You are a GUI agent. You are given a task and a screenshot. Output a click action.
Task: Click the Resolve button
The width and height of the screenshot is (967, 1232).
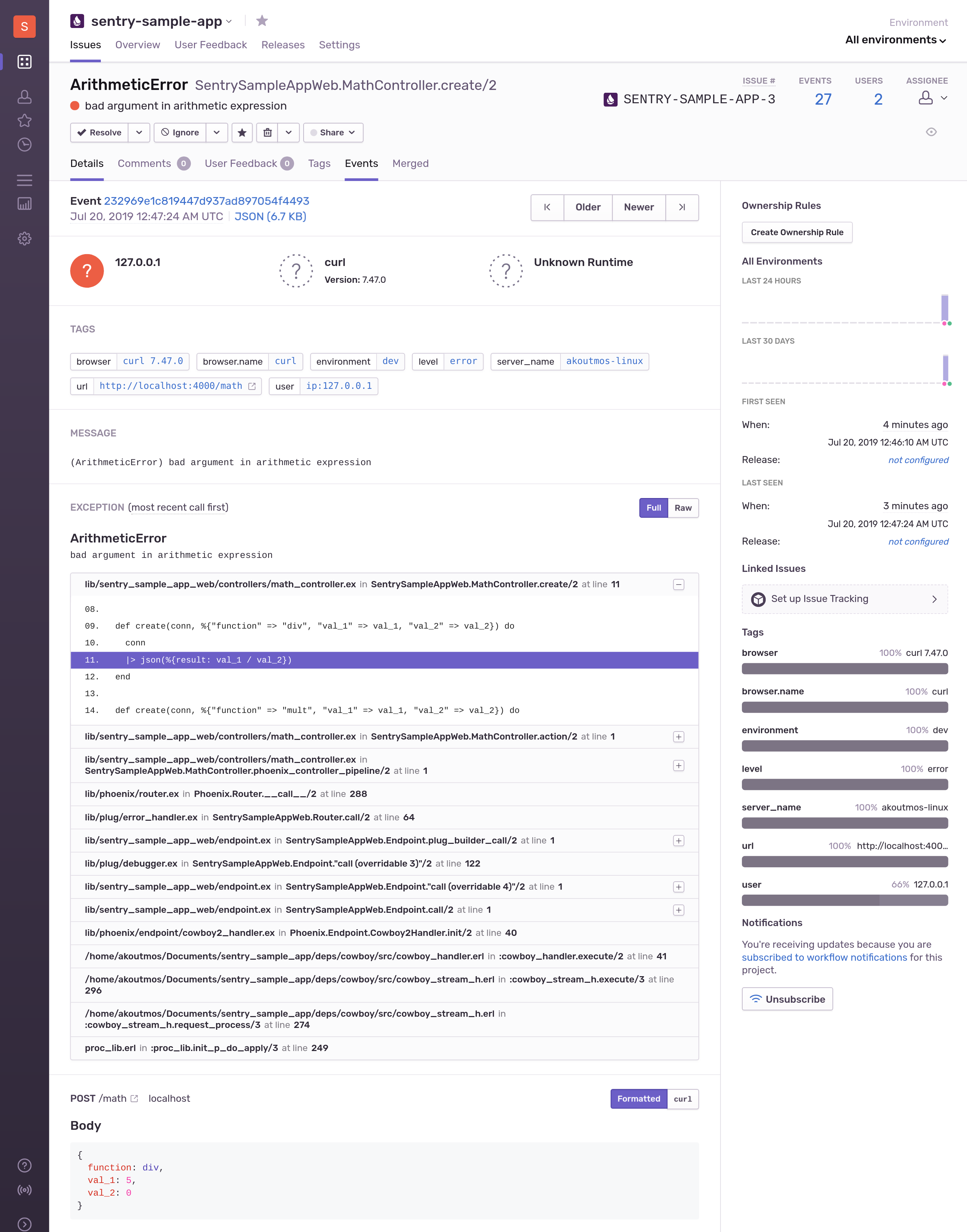point(99,132)
